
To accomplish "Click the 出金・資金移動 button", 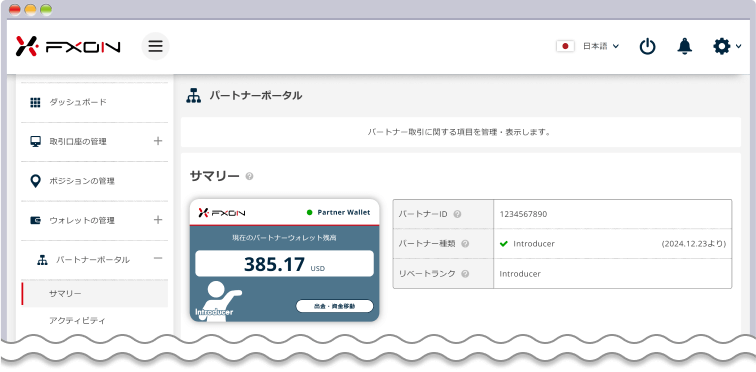I will coord(335,306).
